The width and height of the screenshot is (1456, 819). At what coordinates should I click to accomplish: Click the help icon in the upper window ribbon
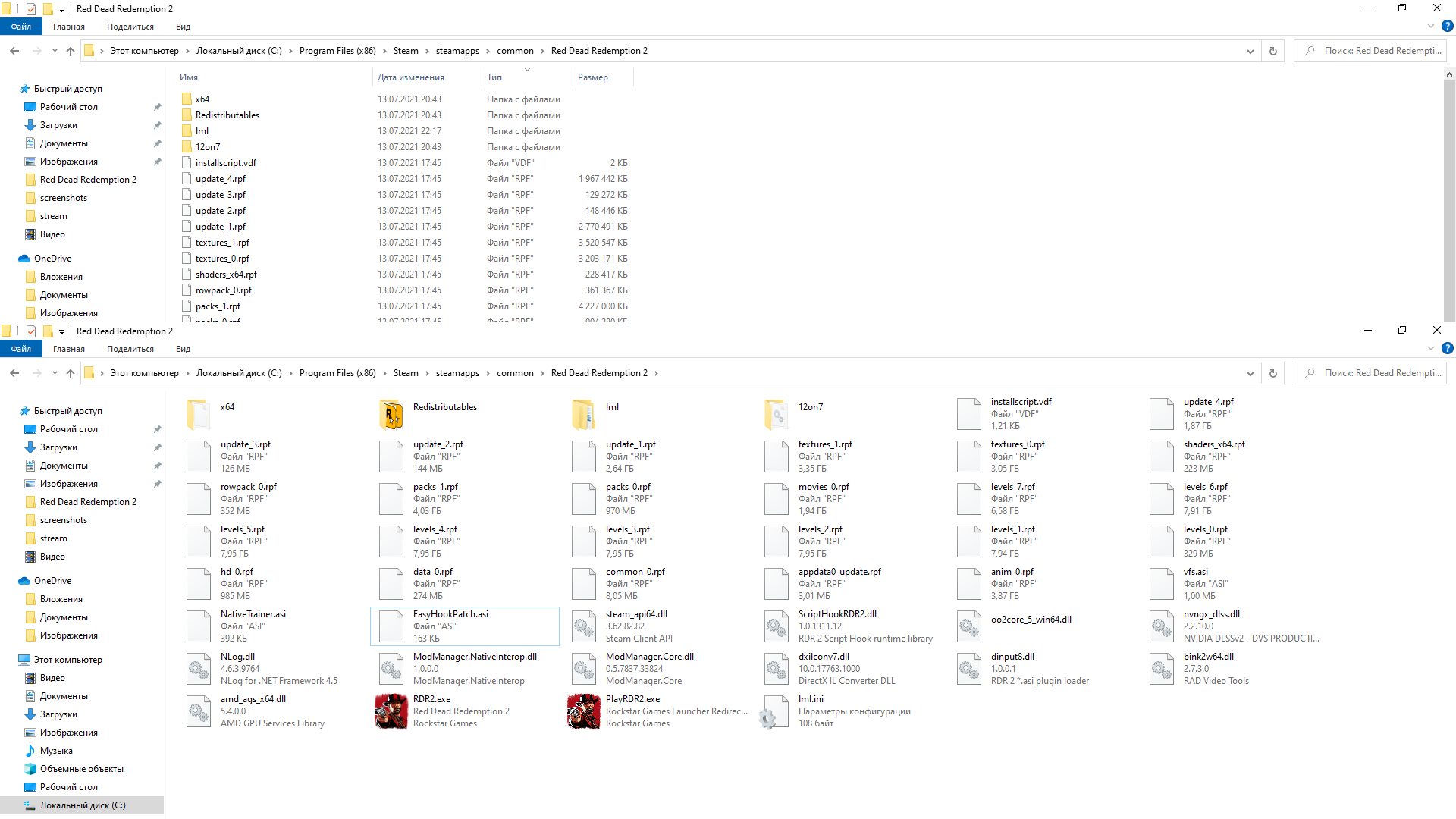[x=1447, y=27]
